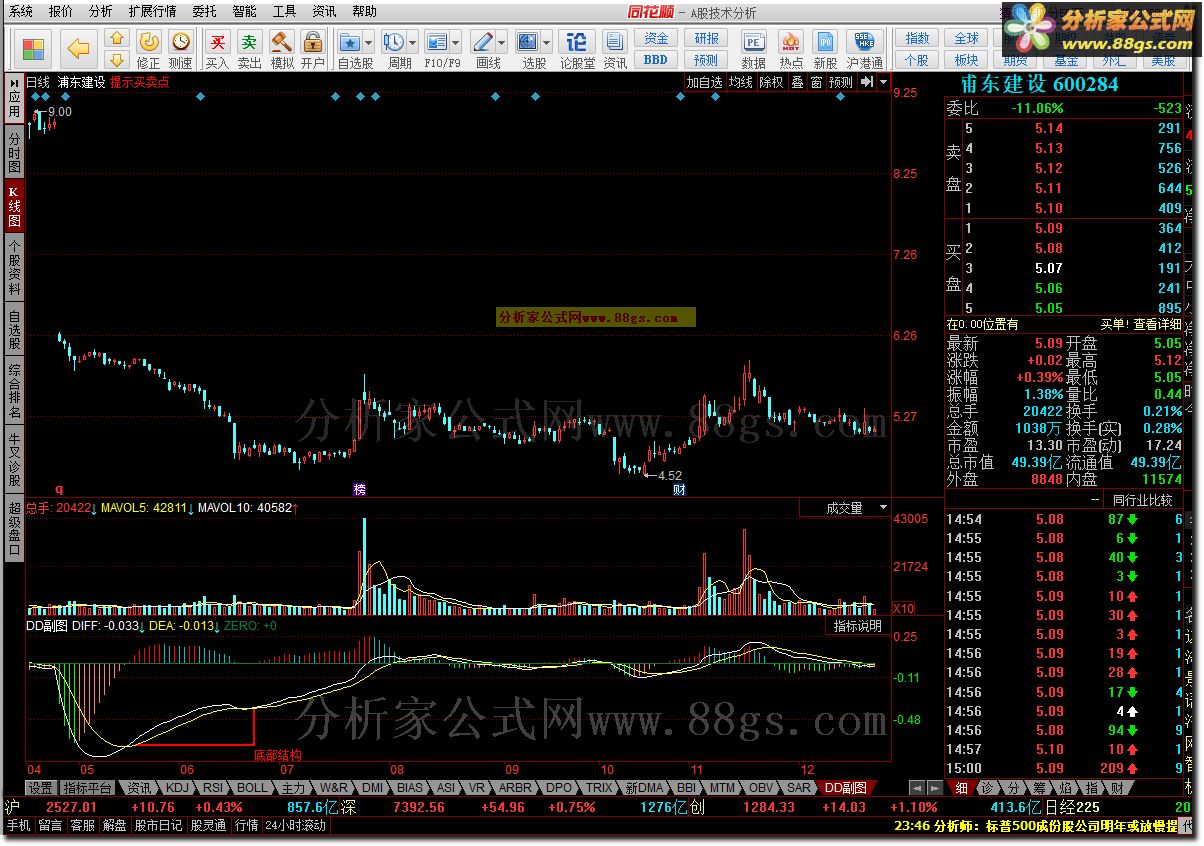Open 同行业比较 comparison
Viewport: 1204px width, 846px height.
click(1141, 500)
